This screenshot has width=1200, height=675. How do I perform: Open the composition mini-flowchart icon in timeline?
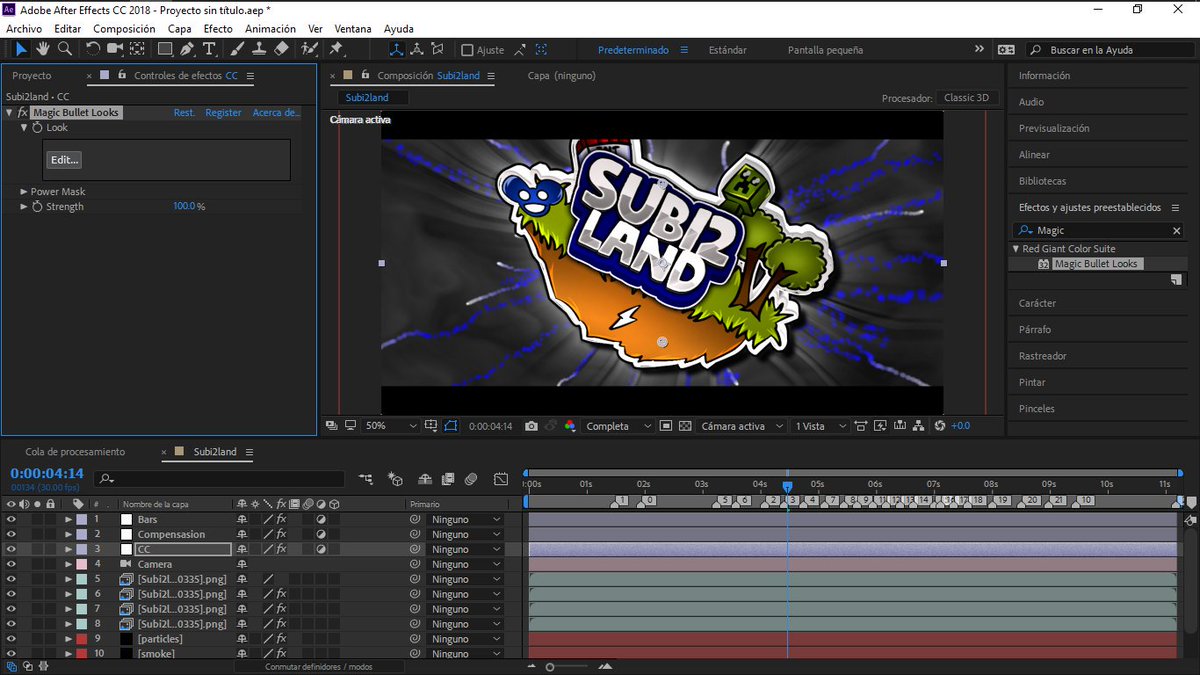[366, 479]
